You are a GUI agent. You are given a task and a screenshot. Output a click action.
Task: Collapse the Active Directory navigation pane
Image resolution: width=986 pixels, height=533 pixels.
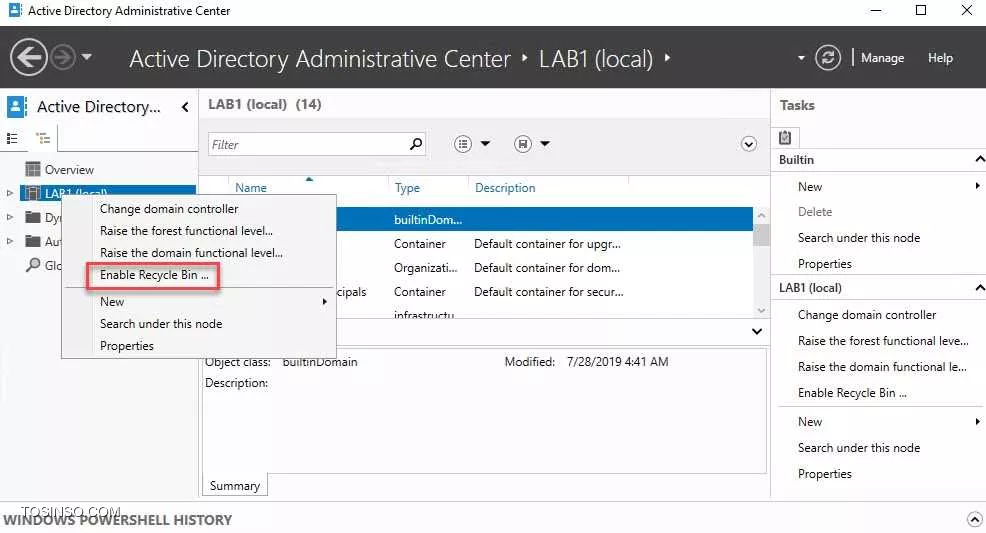click(185, 107)
